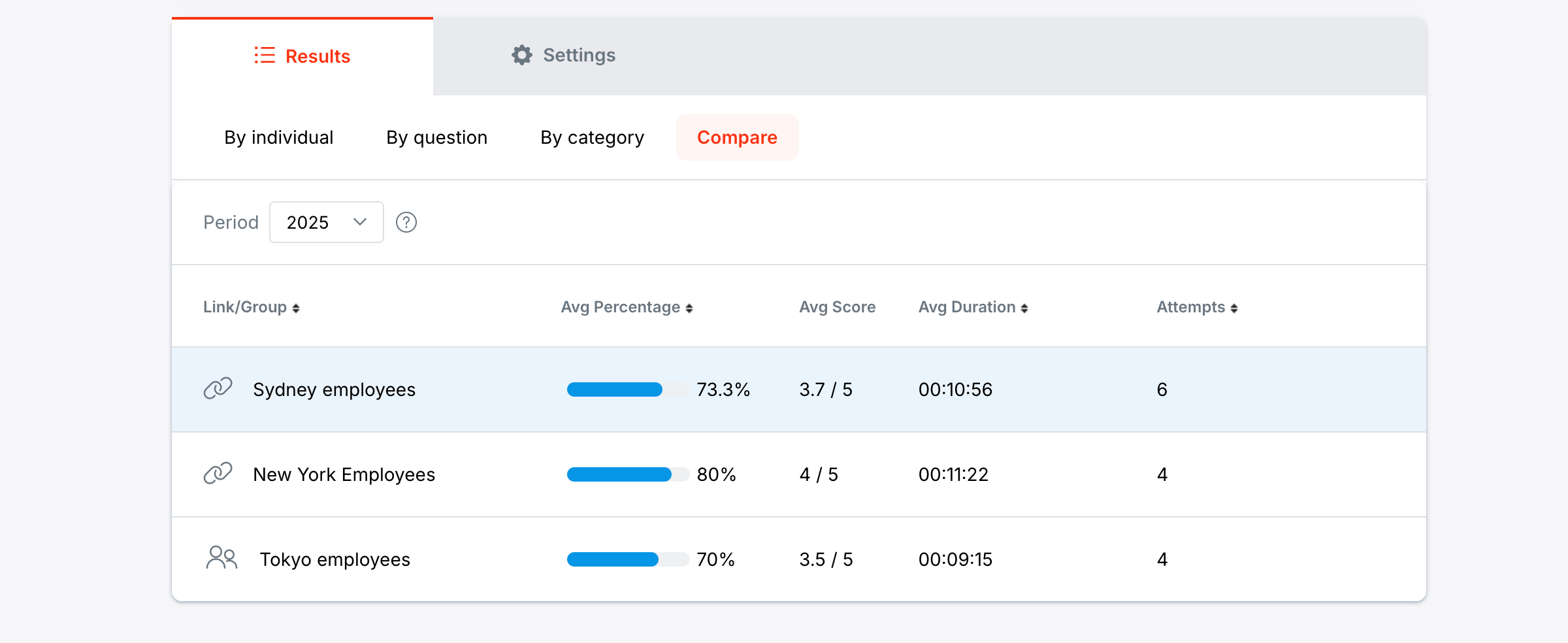Switch to the Settings tab
1568x643 pixels.
(x=563, y=56)
